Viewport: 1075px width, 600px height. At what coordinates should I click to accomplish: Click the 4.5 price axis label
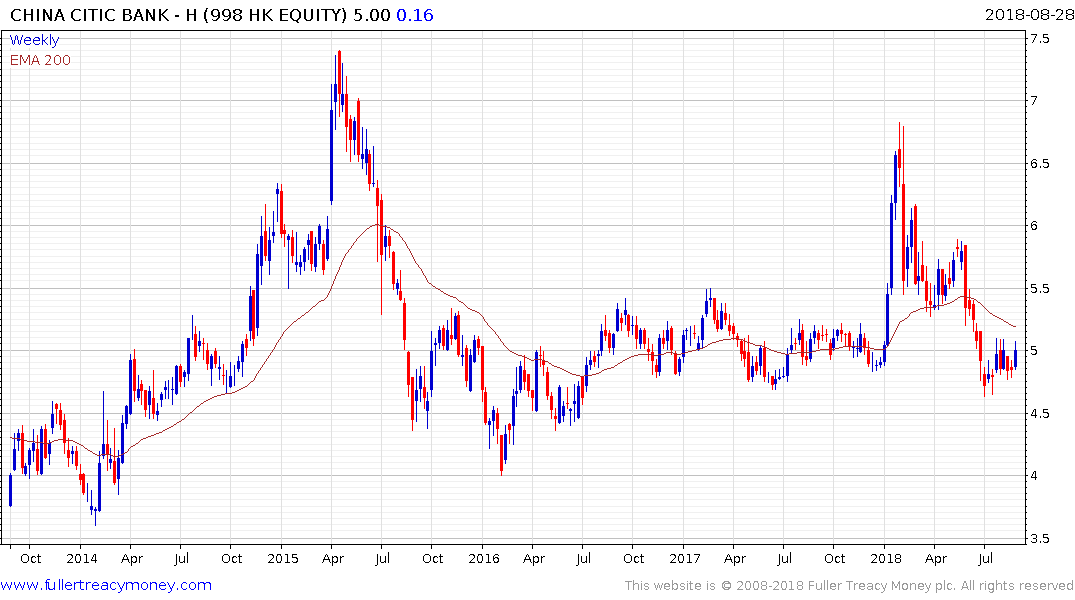point(1039,413)
